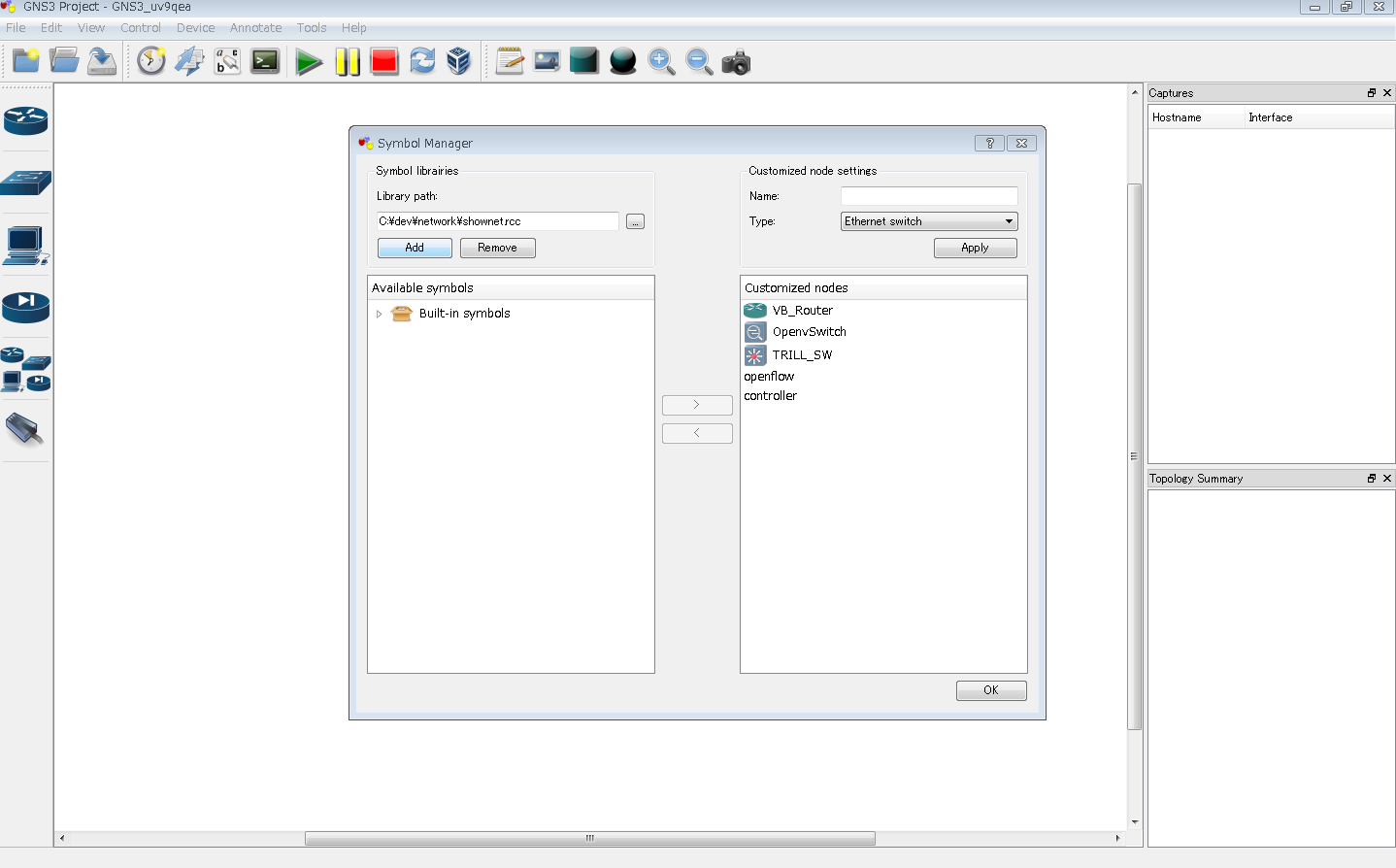Apply the customized node settings
This screenshot has height=868, width=1396.
(x=975, y=248)
